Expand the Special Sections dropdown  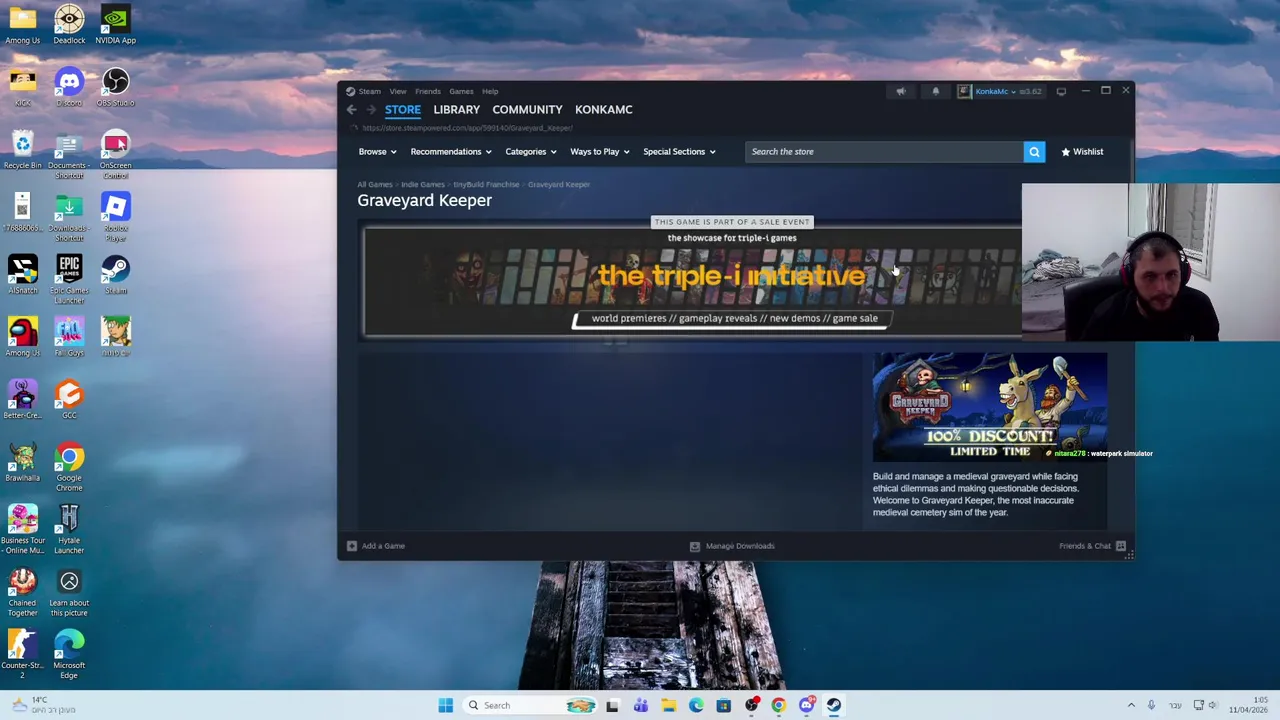[x=680, y=152]
